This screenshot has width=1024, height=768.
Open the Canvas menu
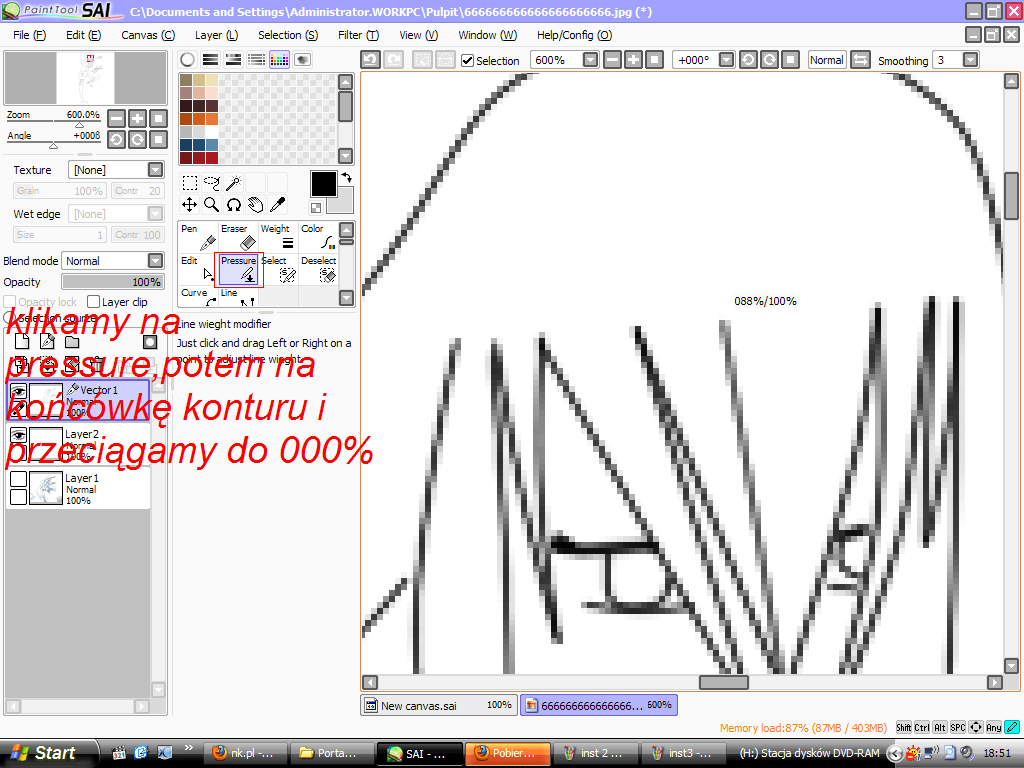click(148, 35)
